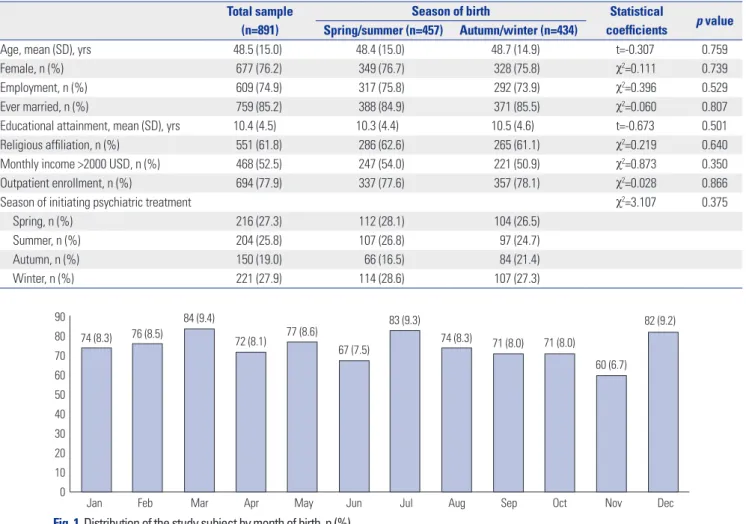This screenshot has width=746, height=524.
Task: Click the 'Ever married, n (%)' row label
Action: (44, 107)
